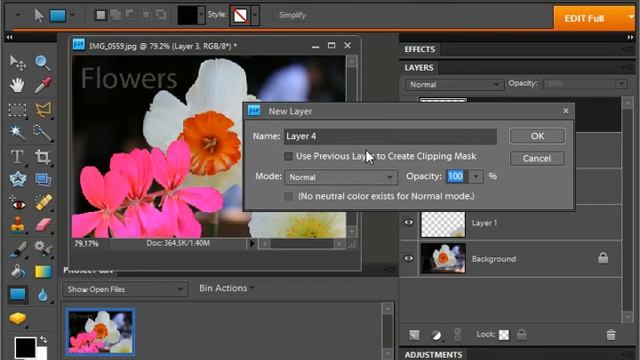Image resolution: width=640 pixels, height=360 pixels.
Task: Click the Style none swatch
Action: pos(240,16)
